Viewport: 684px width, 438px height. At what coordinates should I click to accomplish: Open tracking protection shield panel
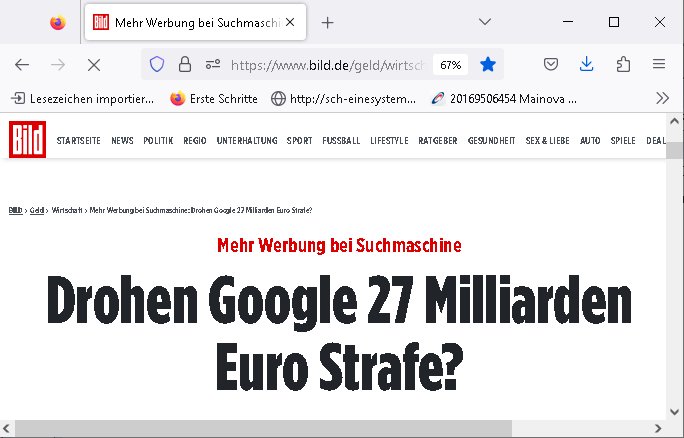pos(157,65)
